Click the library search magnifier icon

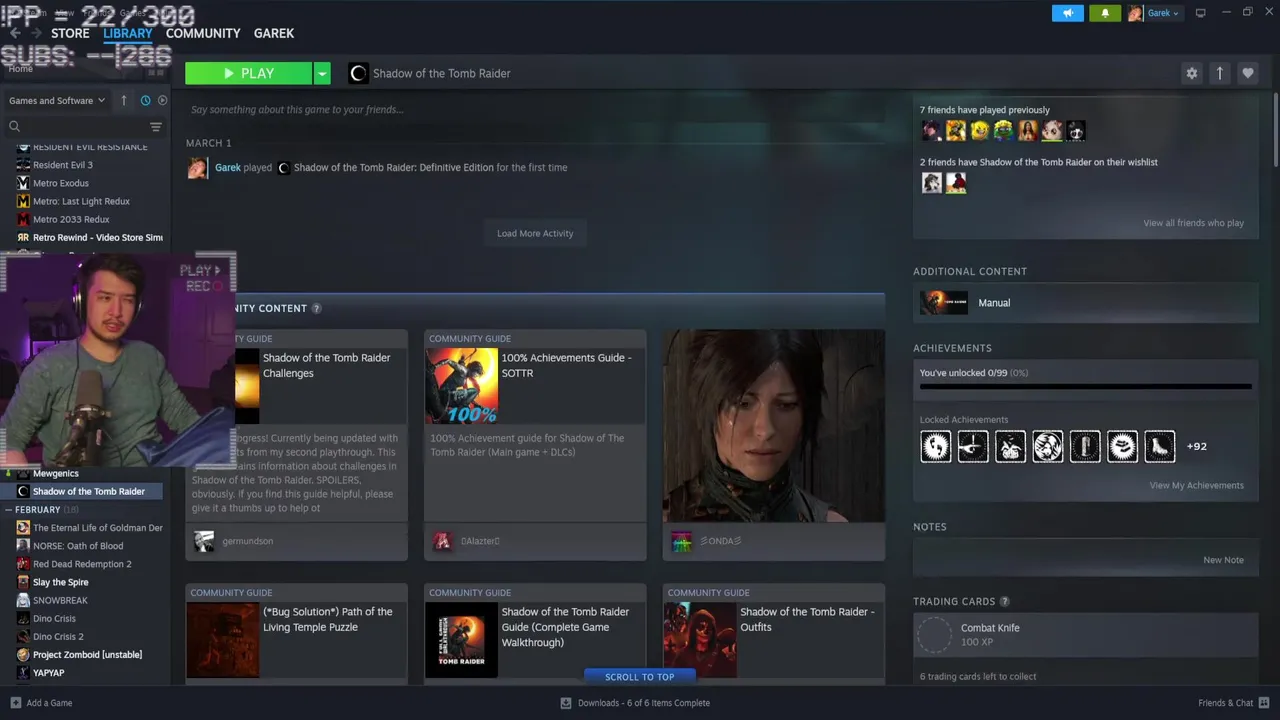click(x=15, y=126)
